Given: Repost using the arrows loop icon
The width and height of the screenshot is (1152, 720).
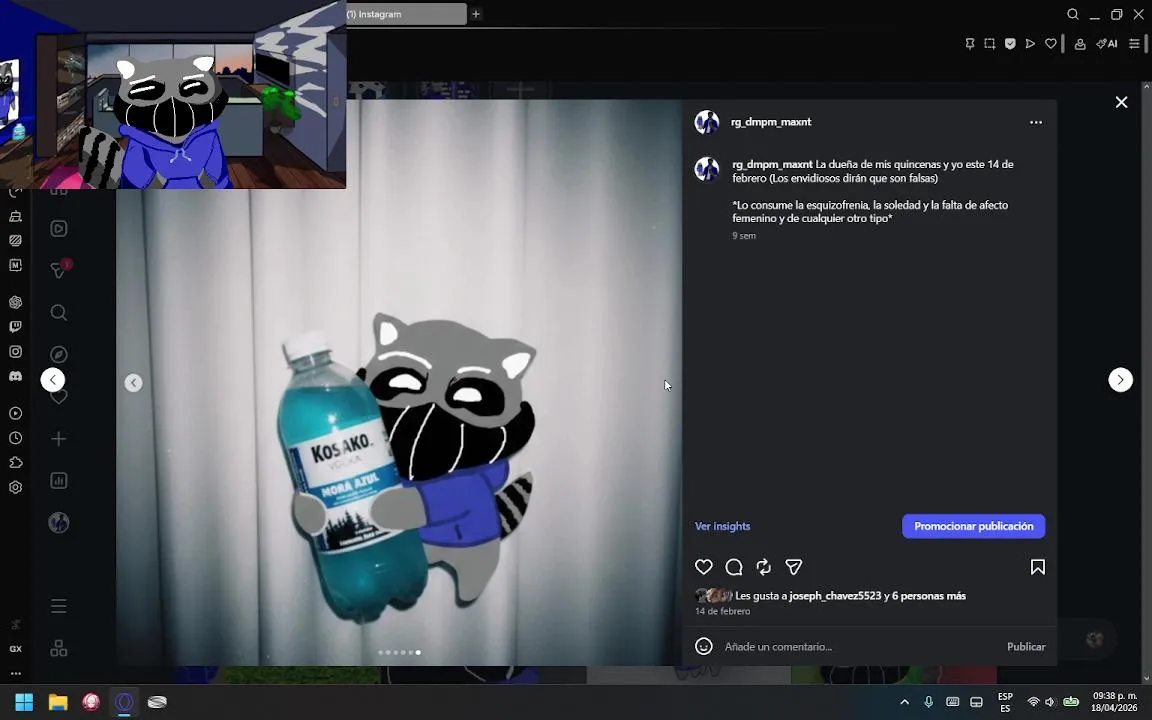Looking at the screenshot, I should click(763, 566).
